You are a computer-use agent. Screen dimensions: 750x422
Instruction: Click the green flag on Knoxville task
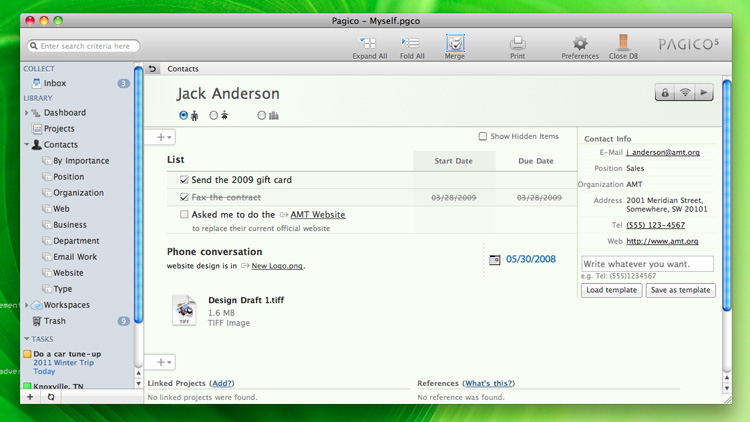pyautogui.click(x=27, y=386)
